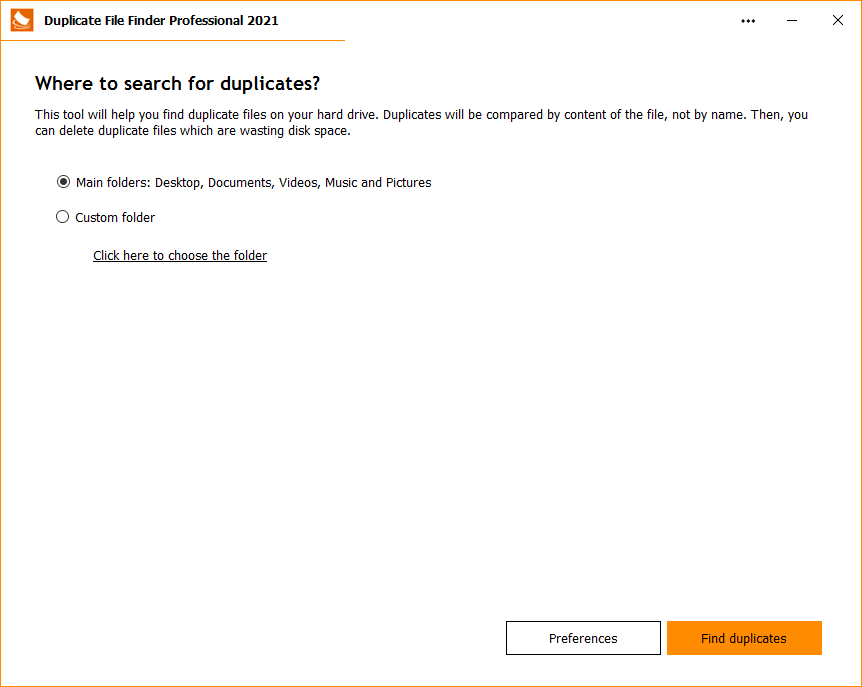Image resolution: width=862 pixels, height=687 pixels.
Task: Minimize the Duplicate File Finder window
Action: (792, 20)
